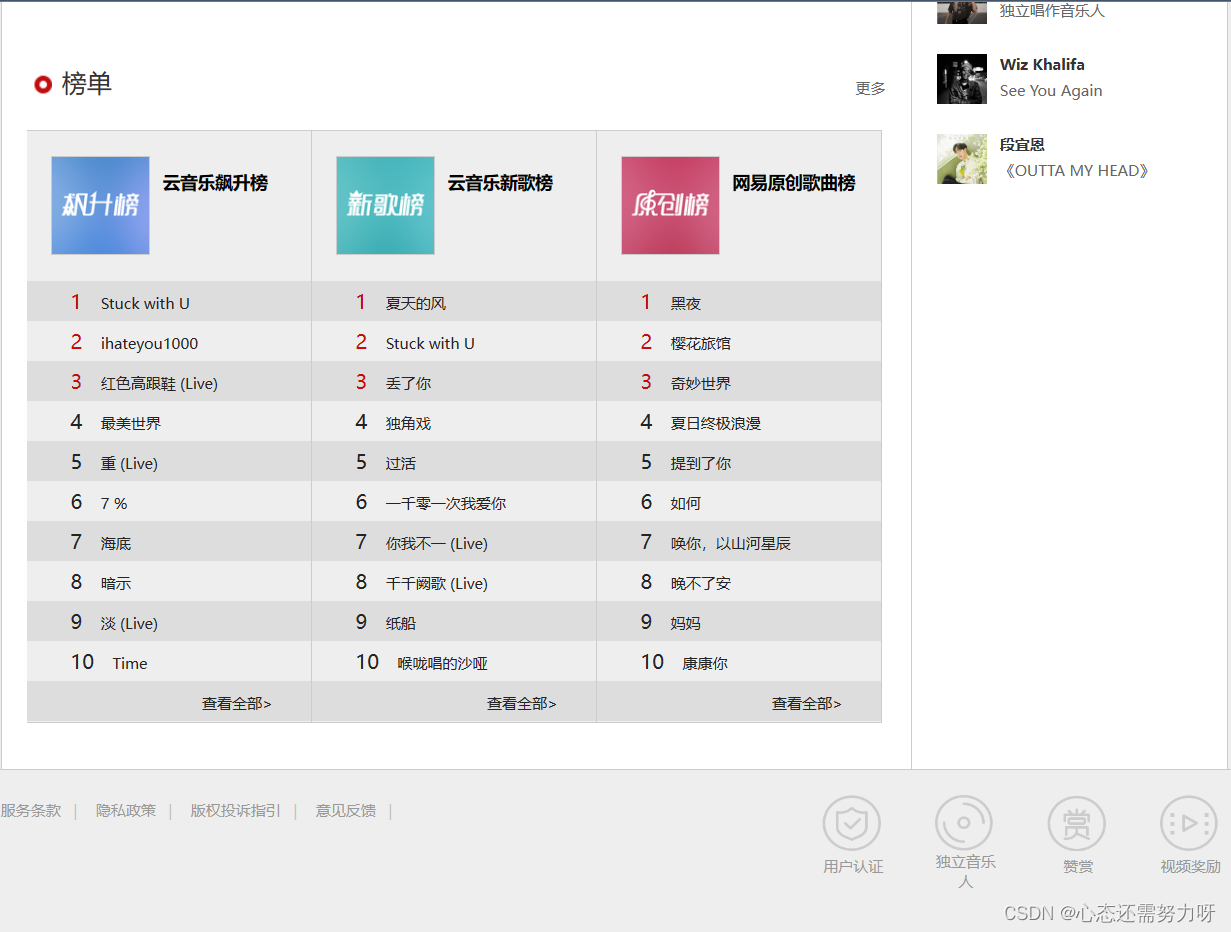Image resolution: width=1231 pixels, height=932 pixels.
Task: Select song ihateyou1000
Action: tap(149, 344)
